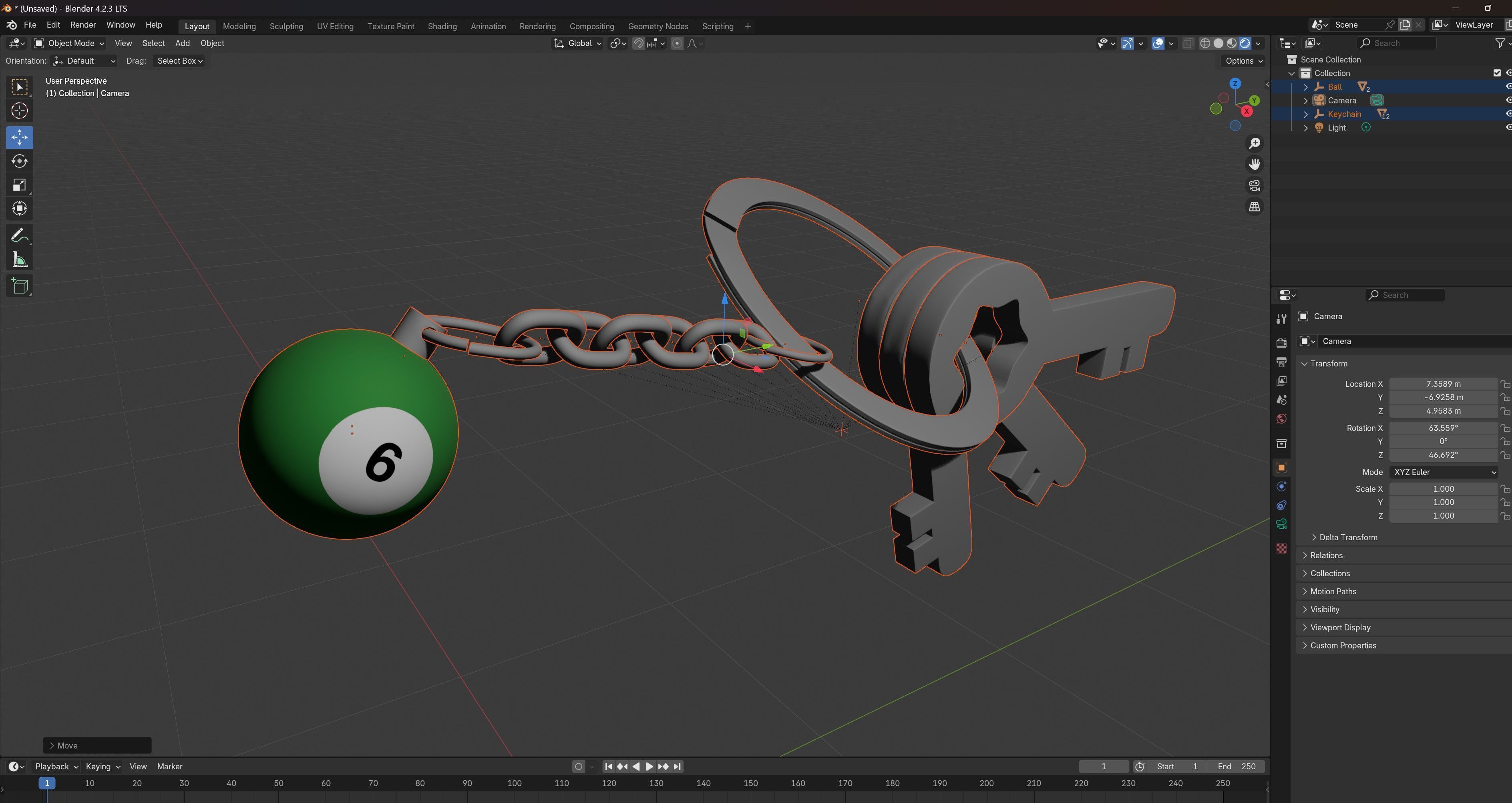Open the Scene properties tab
Viewport: 1512px width, 803px height.
point(1281,400)
